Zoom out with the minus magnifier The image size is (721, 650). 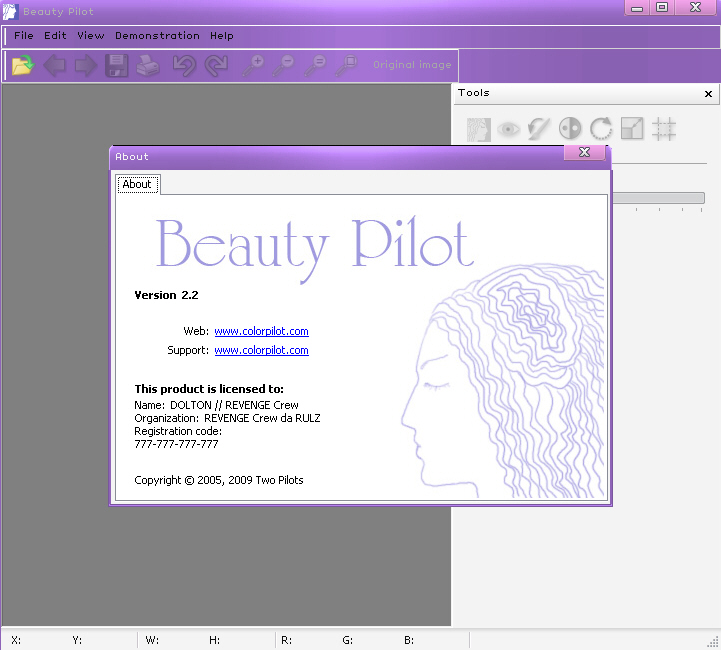(284, 65)
